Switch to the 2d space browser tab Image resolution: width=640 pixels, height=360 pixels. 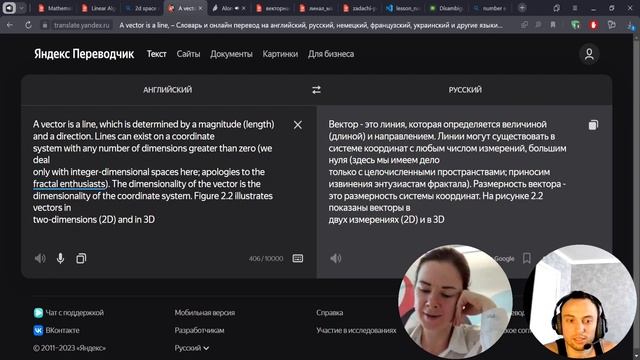coord(142,8)
